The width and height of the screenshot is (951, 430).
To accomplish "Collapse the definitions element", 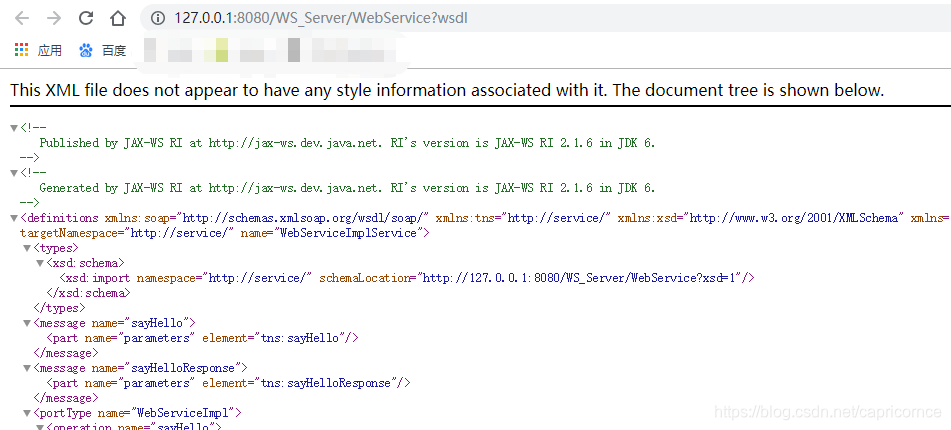I will click(x=13, y=218).
